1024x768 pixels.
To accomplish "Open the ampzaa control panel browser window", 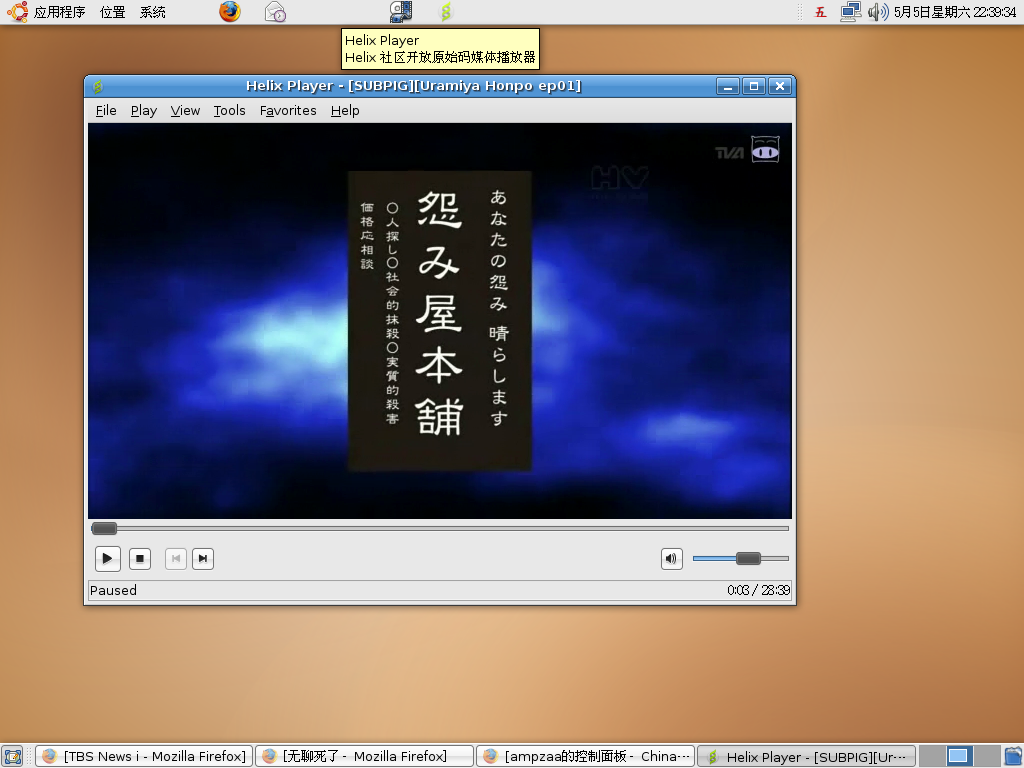I will [x=585, y=756].
